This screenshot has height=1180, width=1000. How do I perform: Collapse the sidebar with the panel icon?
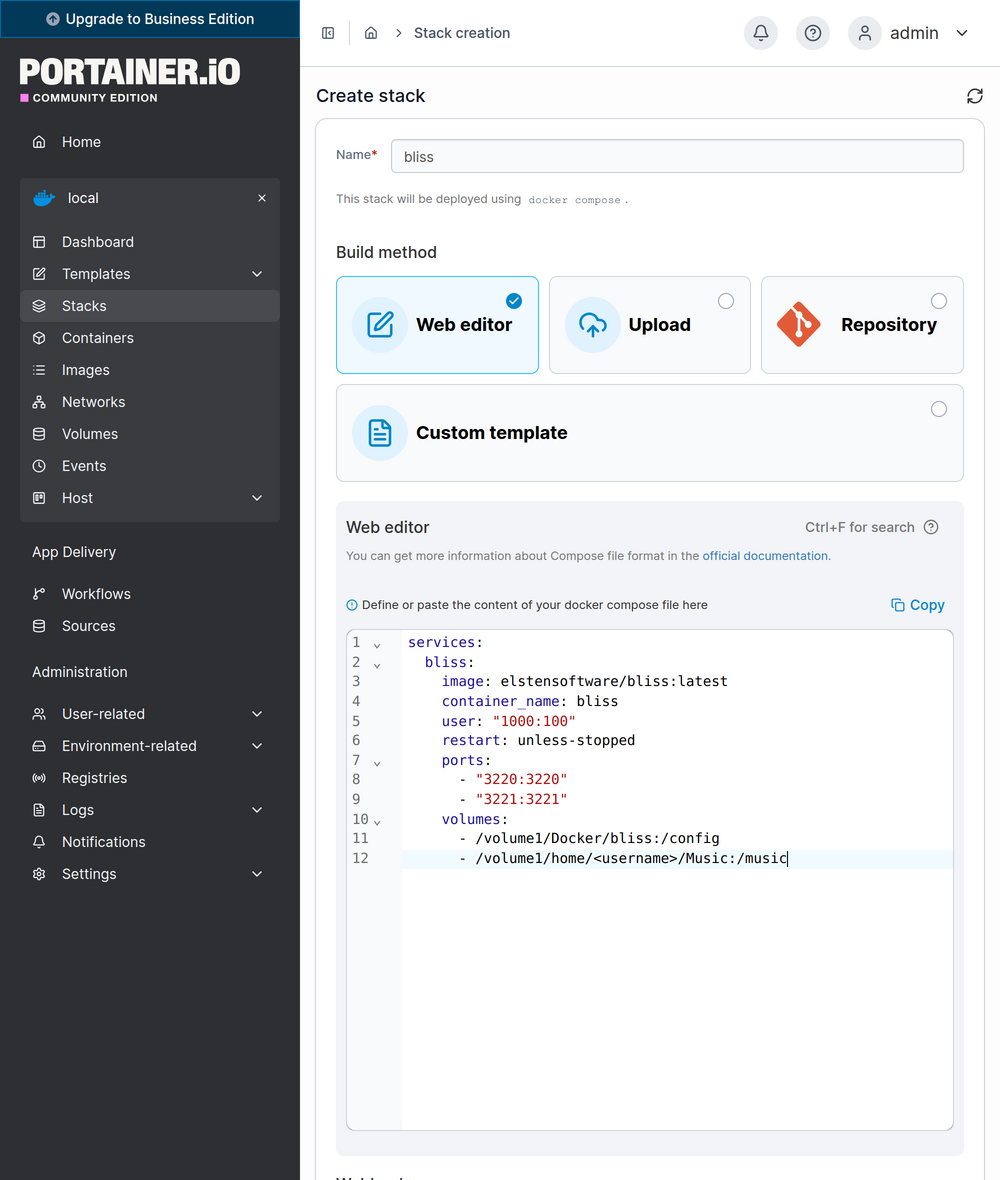tap(328, 33)
